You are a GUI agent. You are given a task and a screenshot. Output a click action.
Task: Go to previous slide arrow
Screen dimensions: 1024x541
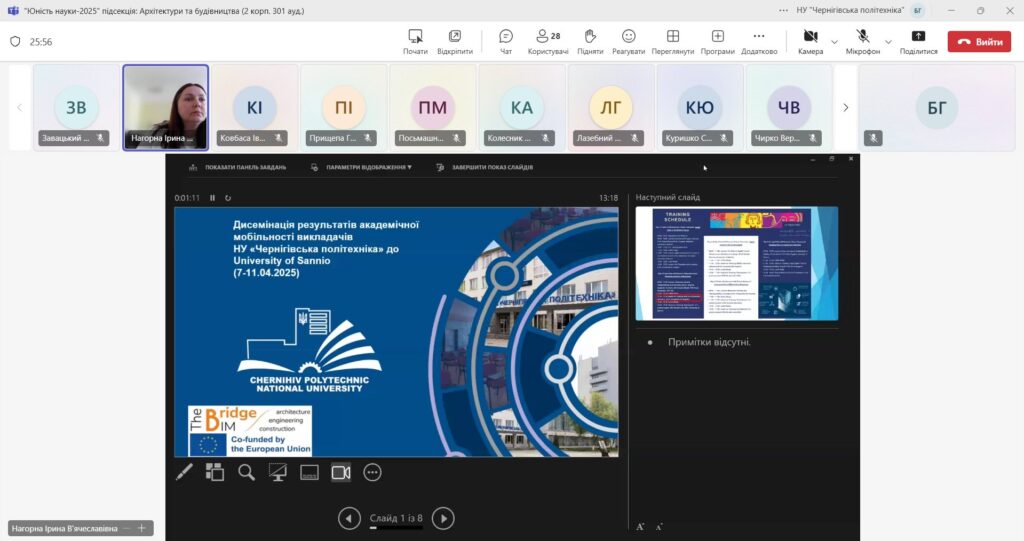point(349,519)
